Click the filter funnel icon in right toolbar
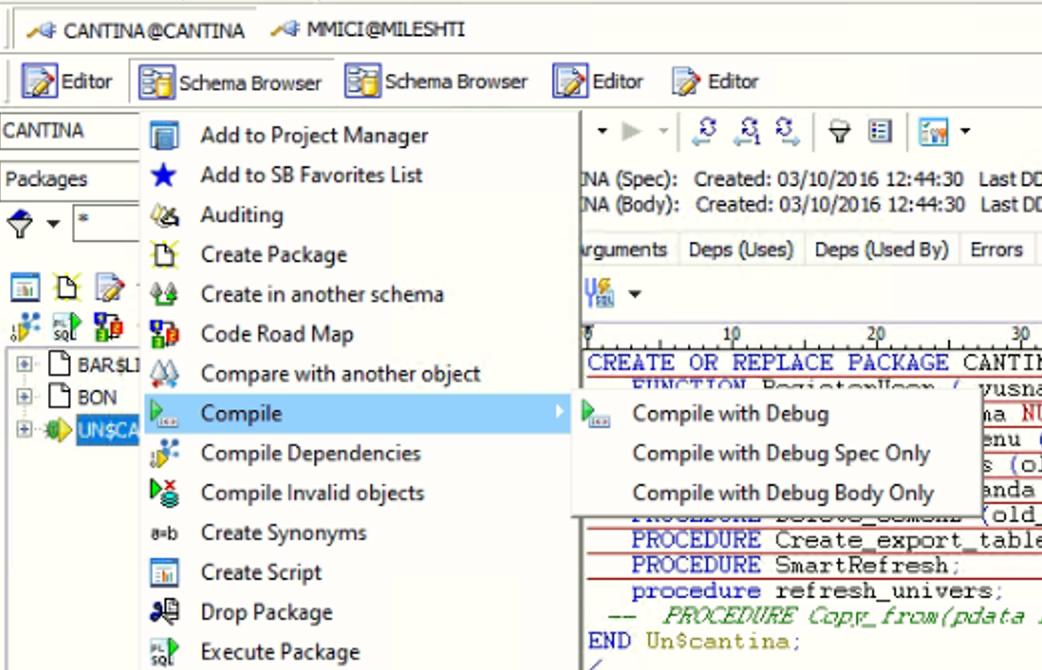This screenshot has width=1042, height=670. 840,132
